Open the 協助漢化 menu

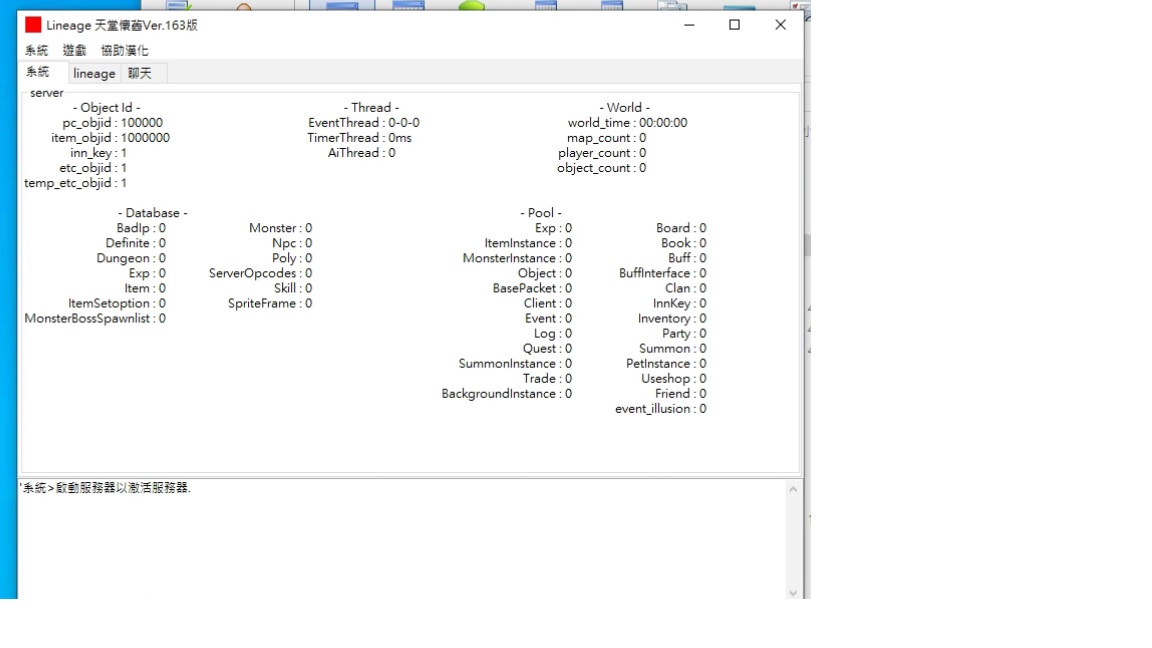(x=124, y=51)
